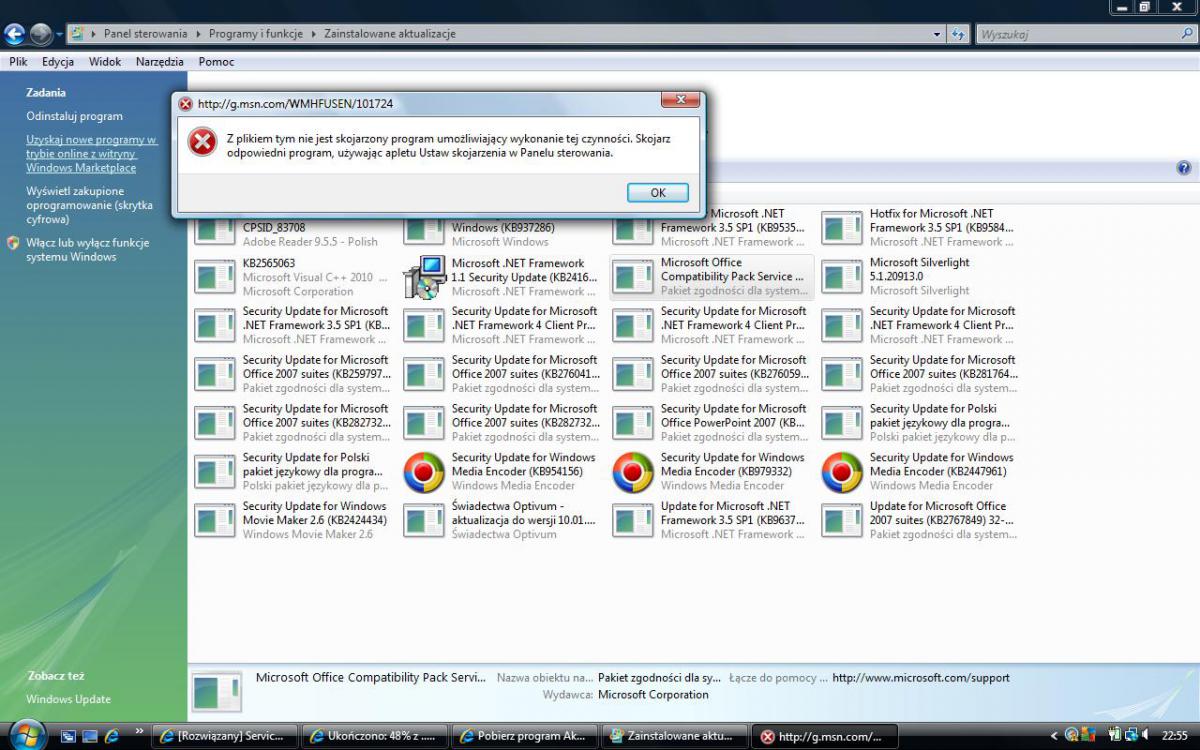The image size is (1200, 750).
Task: Click the blue help question mark icon
Action: tap(1184, 169)
